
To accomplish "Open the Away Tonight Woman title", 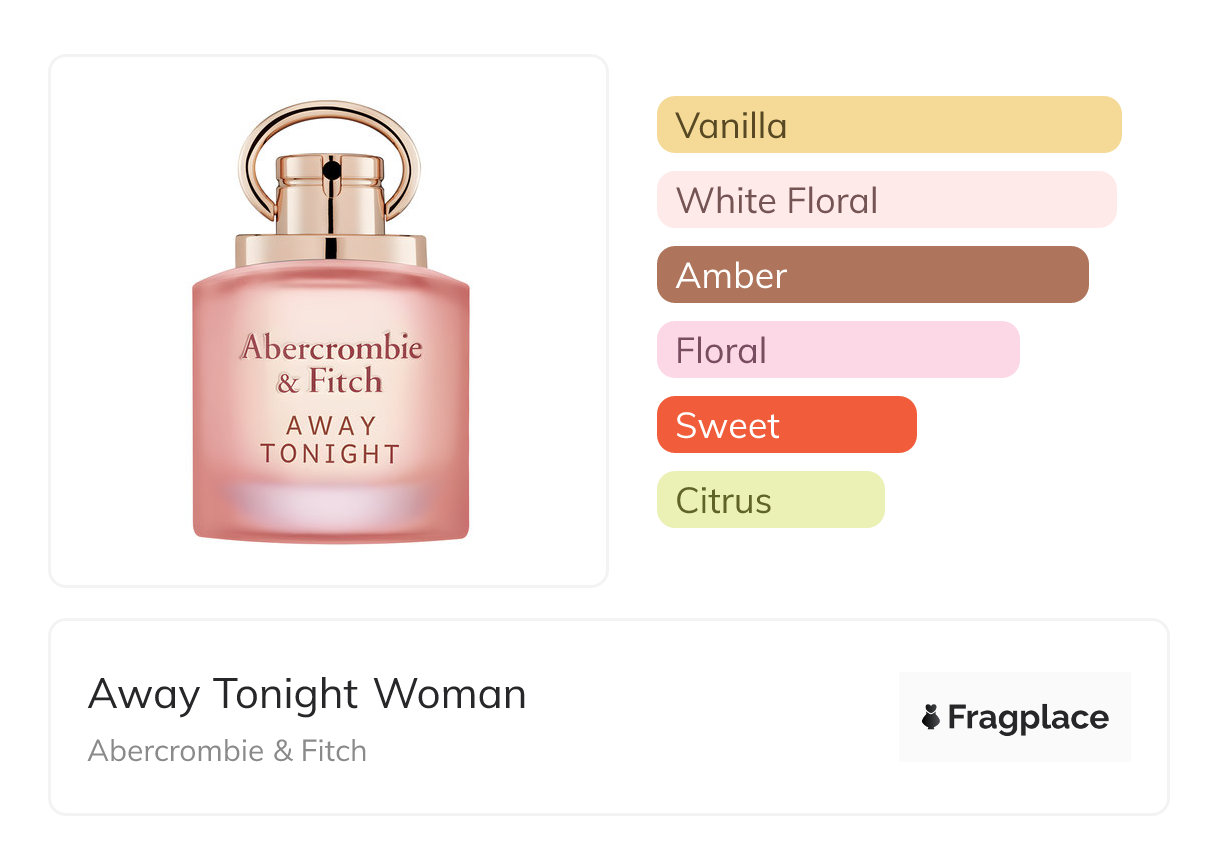I will (307, 694).
